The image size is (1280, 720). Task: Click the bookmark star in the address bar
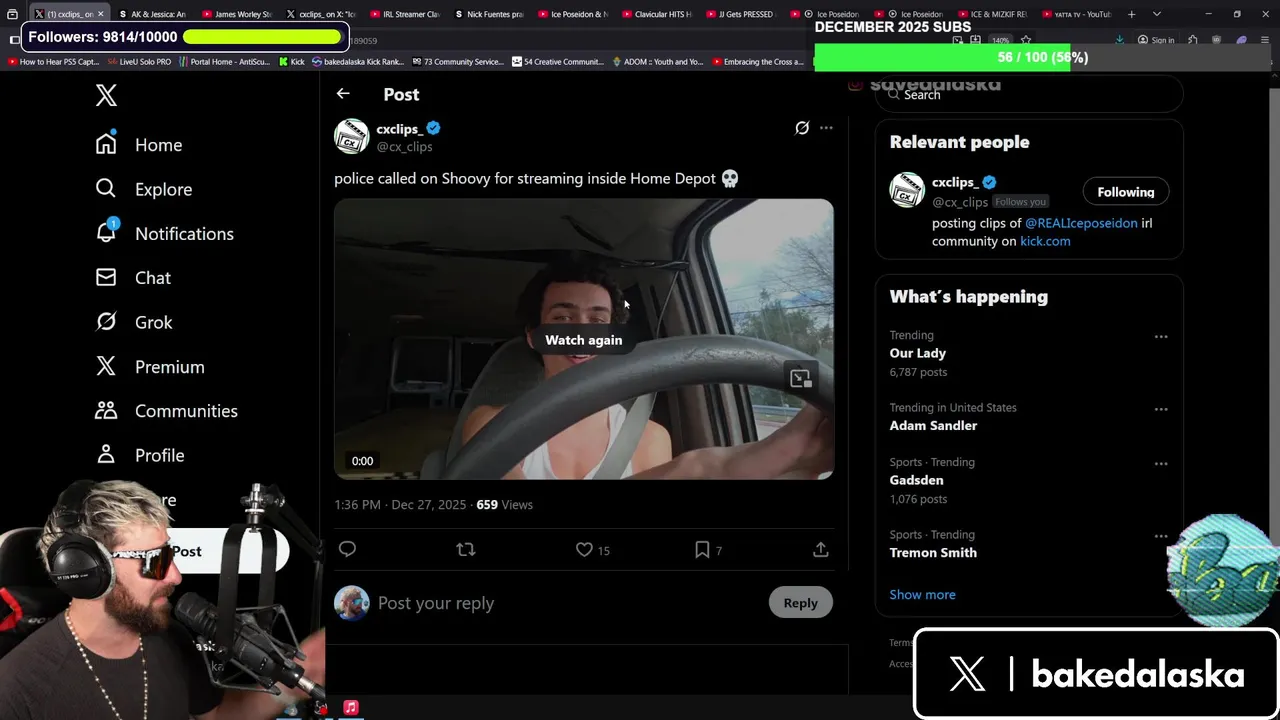pos(1026,40)
